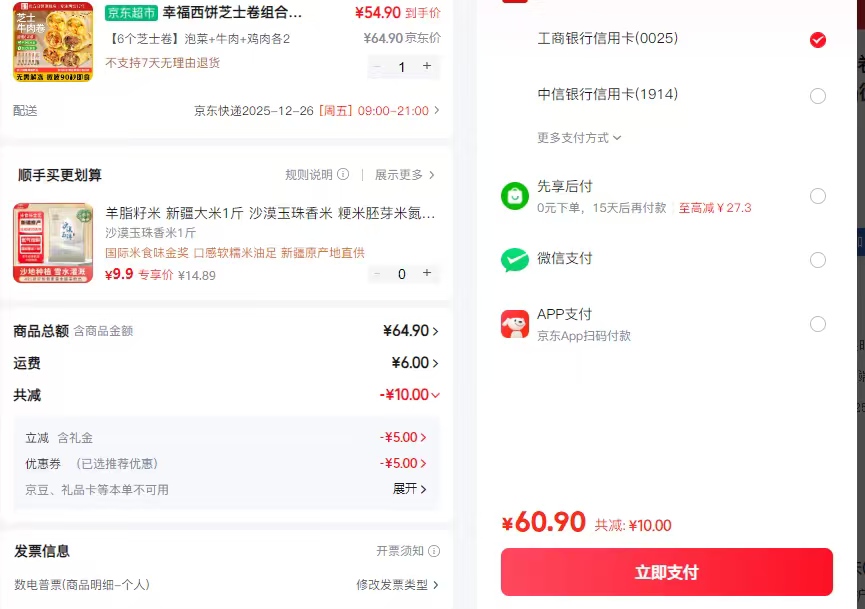Image resolution: width=865 pixels, height=609 pixels.
Task: Select 工商银行信用卡(0025) radio button
Action: coord(818,40)
